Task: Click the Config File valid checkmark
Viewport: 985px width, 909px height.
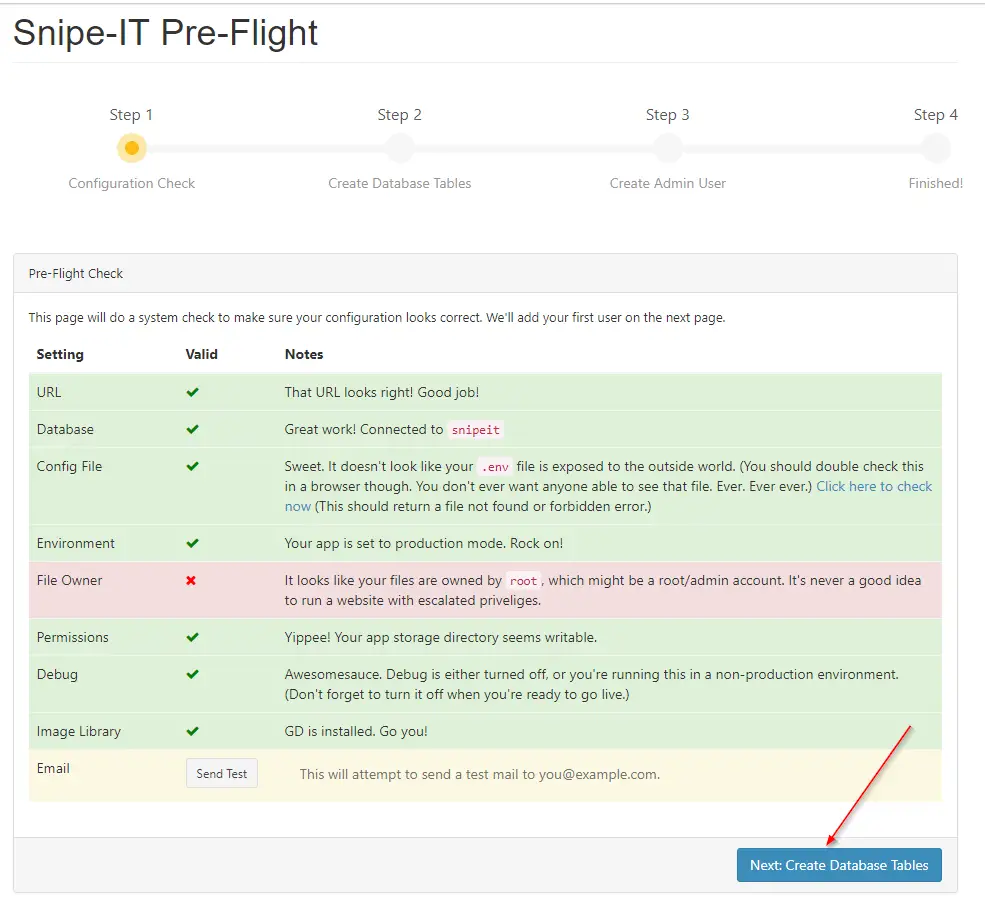Action: (192, 466)
